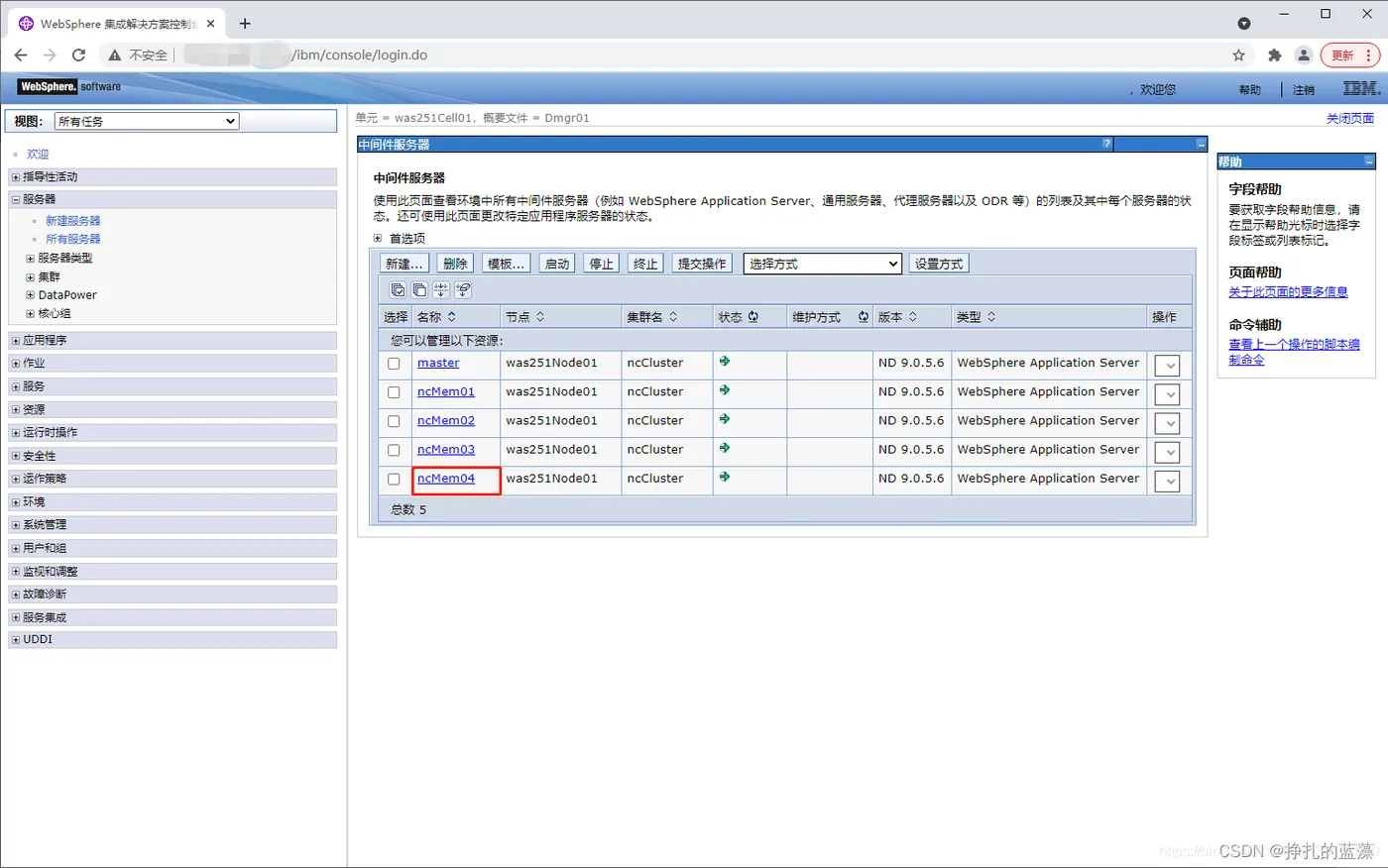Expand the 故障诊断 navigation section
The width and height of the screenshot is (1388, 868).
[x=16, y=594]
